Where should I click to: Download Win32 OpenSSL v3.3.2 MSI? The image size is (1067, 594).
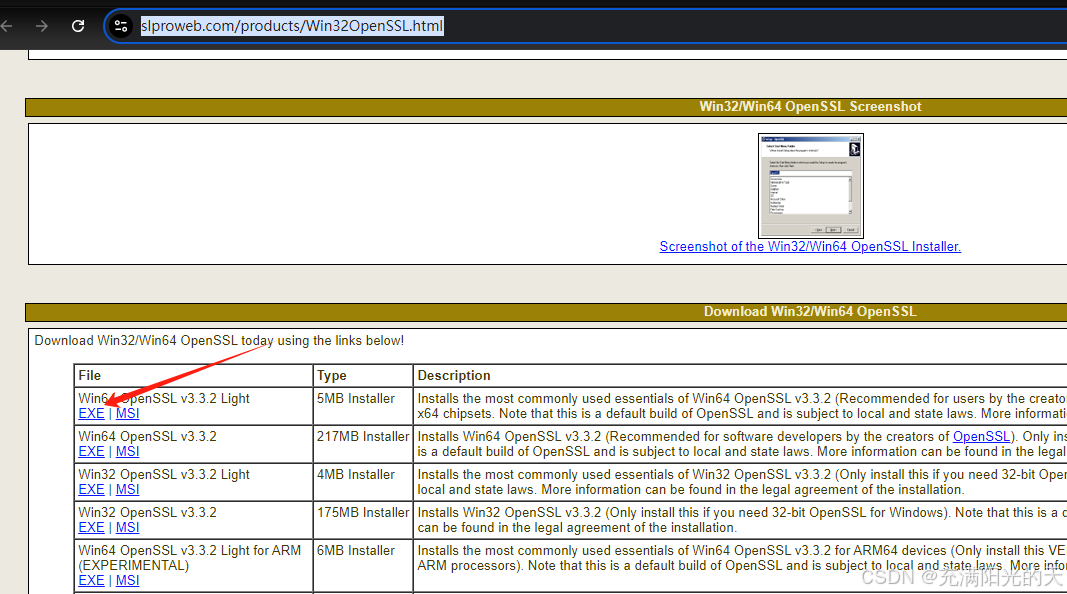[127, 527]
